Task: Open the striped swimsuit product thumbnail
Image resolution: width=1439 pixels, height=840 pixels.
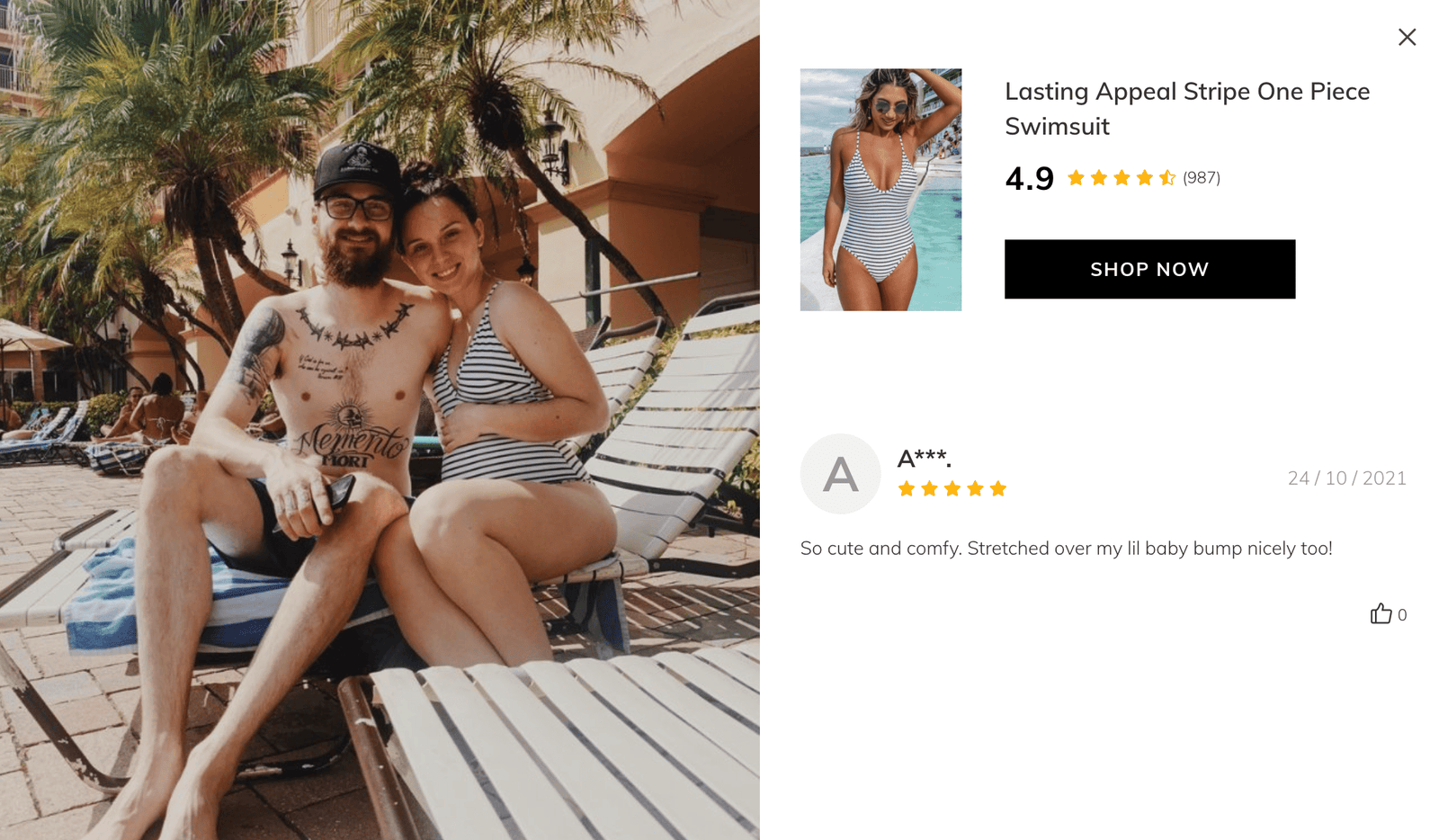Action: (x=880, y=190)
